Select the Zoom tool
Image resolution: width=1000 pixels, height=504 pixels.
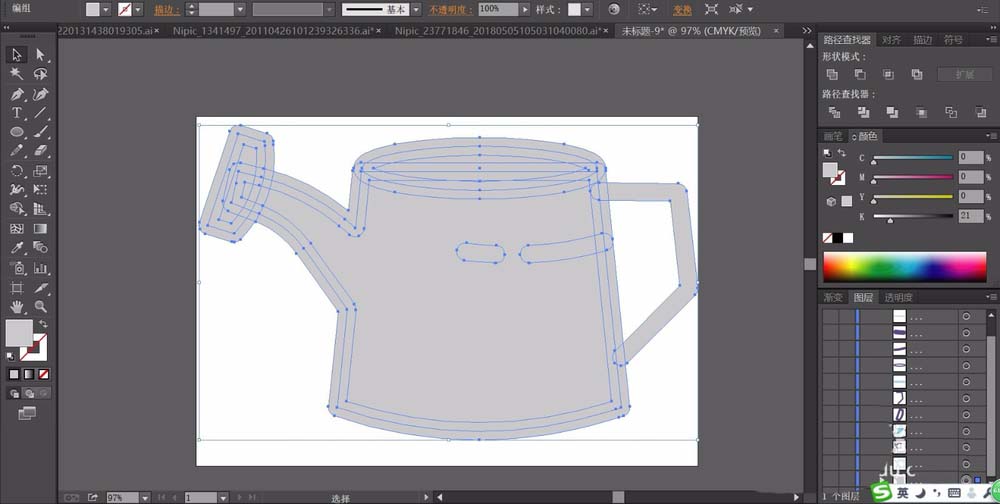(40, 307)
